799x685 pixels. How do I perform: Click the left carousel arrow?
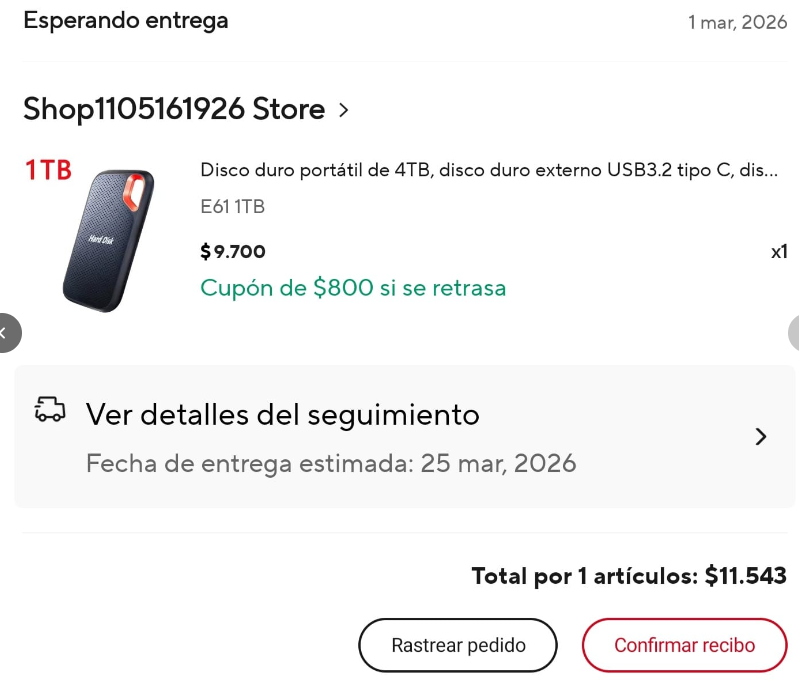tap(6, 333)
